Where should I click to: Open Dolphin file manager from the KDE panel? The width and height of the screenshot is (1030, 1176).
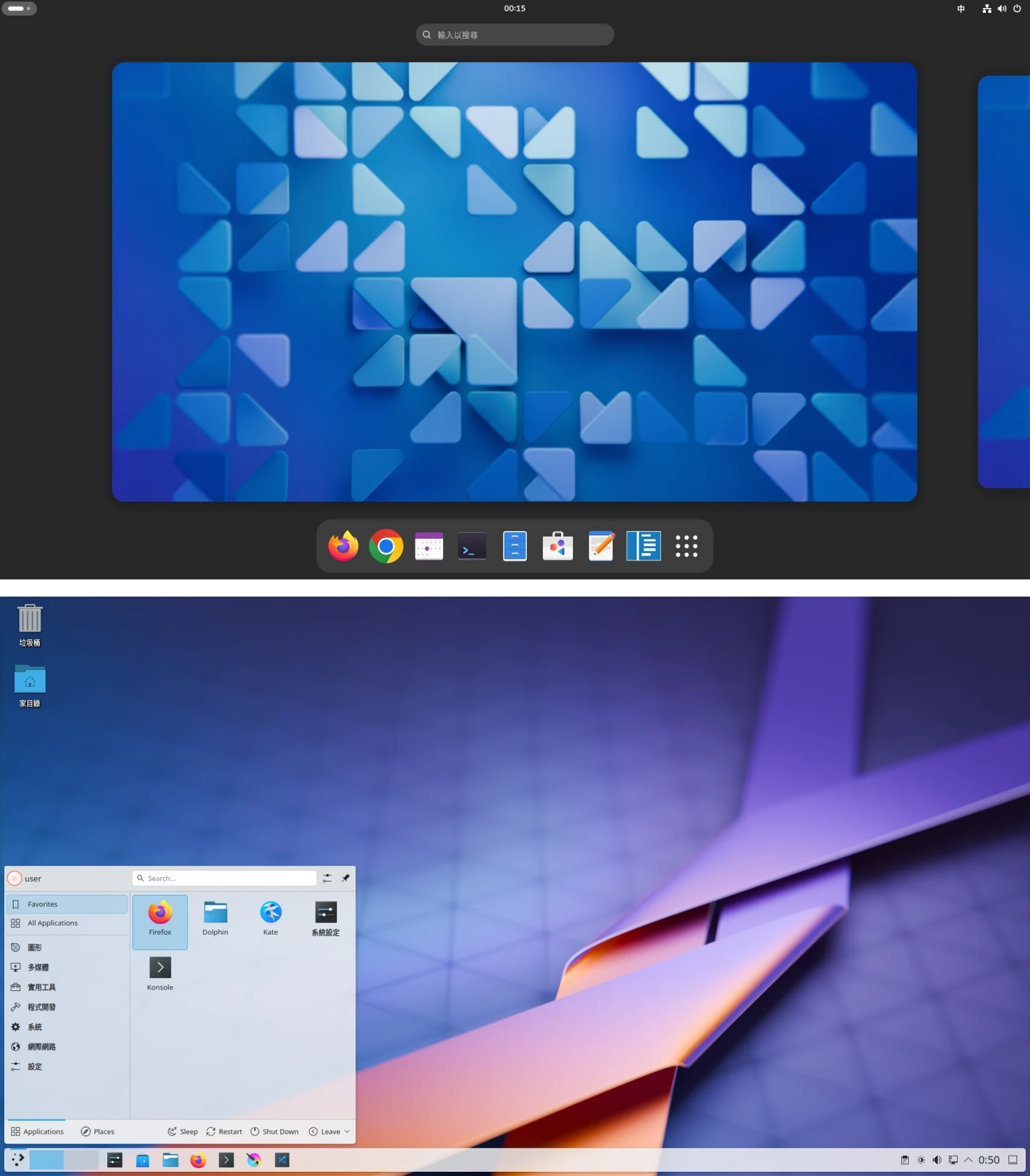click(x=170, y=1159)
